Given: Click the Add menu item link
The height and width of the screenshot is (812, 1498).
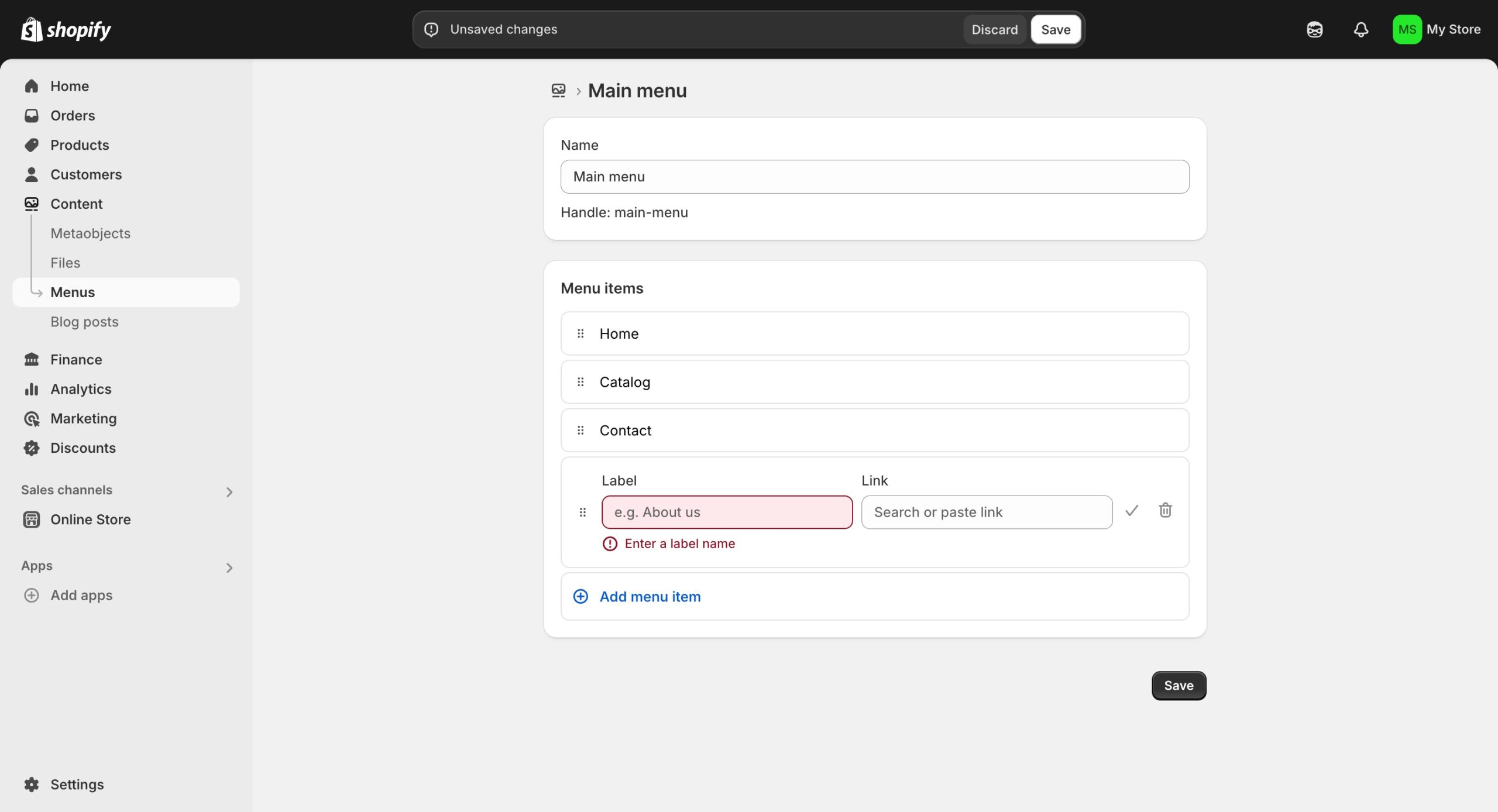Looking at the screenshot, I should click(x=650, y=596).
